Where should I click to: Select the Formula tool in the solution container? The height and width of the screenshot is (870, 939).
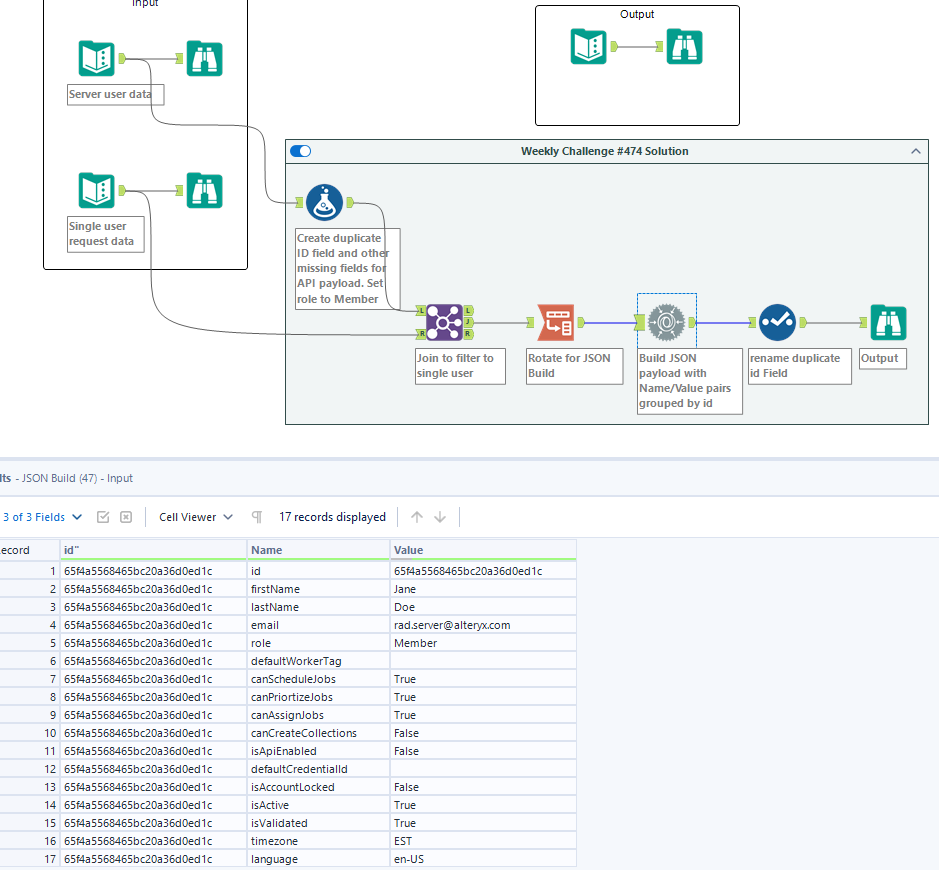[324, 201]
